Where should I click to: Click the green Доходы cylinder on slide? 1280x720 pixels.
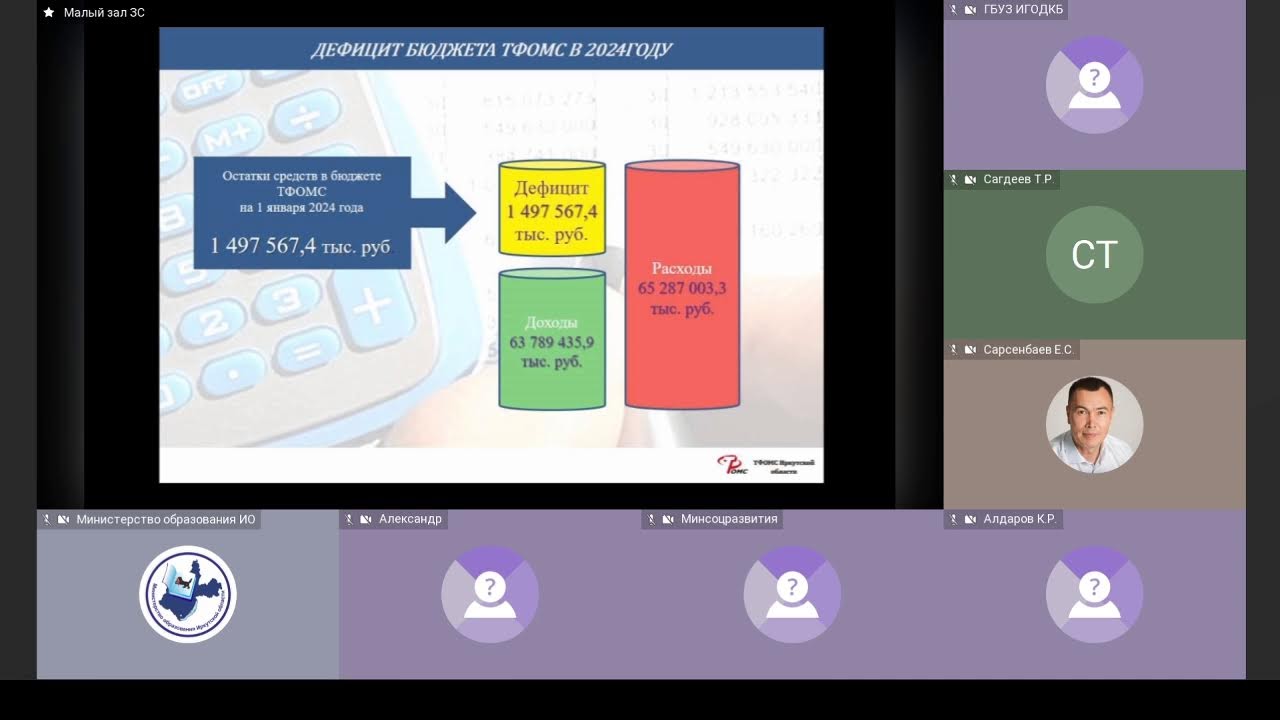pyautogui.click(x=552, y=339)
